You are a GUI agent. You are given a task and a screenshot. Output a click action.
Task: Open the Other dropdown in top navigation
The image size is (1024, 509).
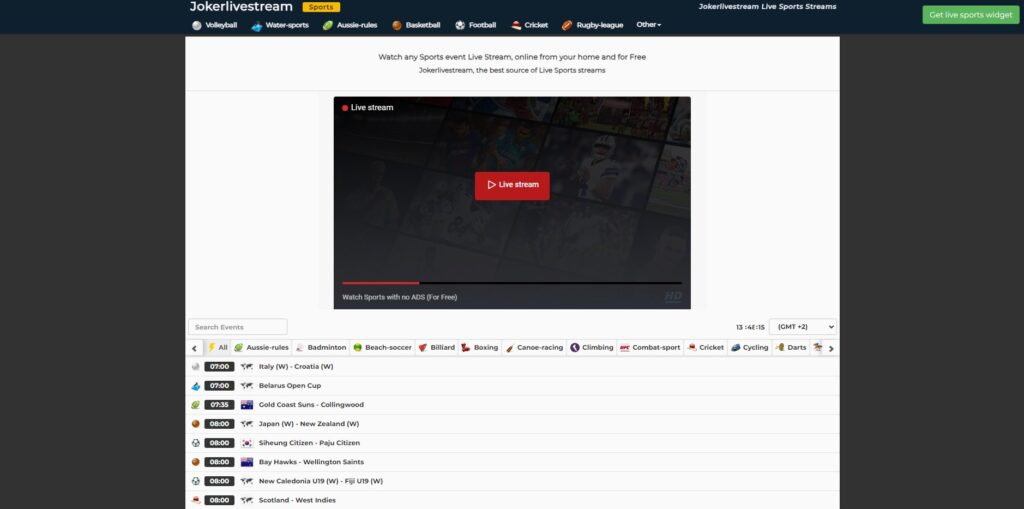tap(648, 25)
